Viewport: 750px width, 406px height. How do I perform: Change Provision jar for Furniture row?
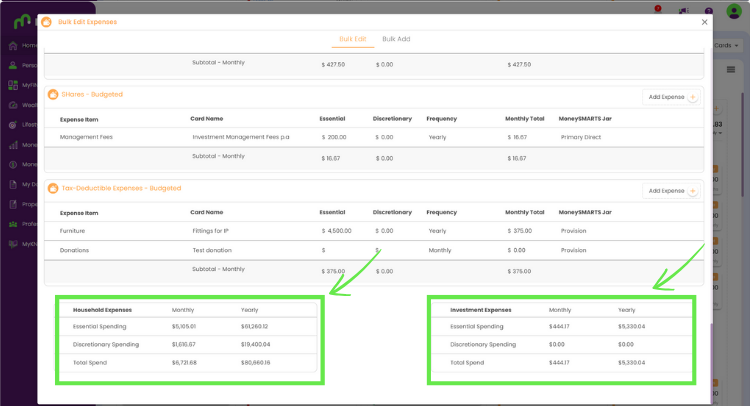coord(574,231)
